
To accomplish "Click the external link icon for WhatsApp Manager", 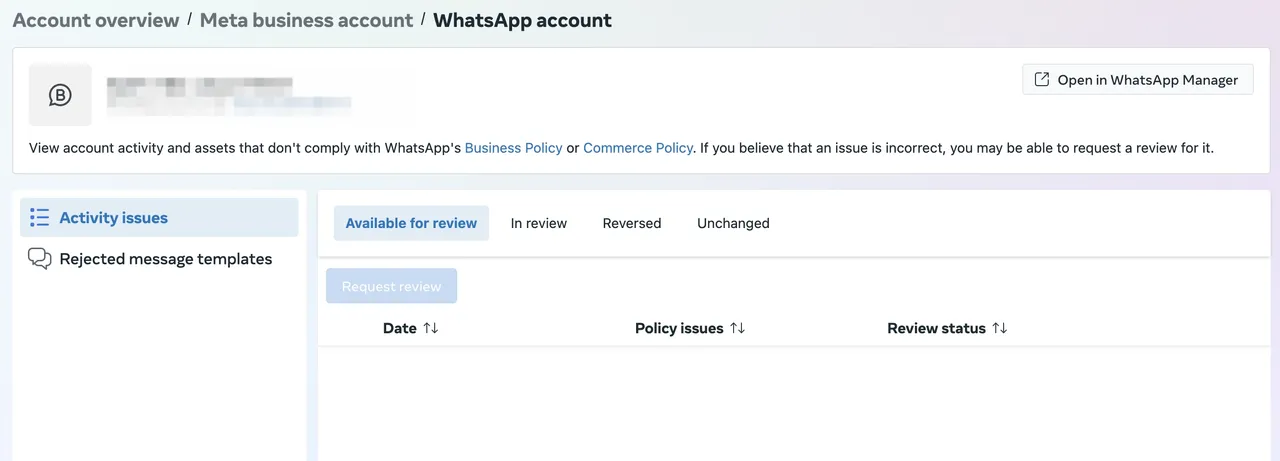I will pos(1041,80).
